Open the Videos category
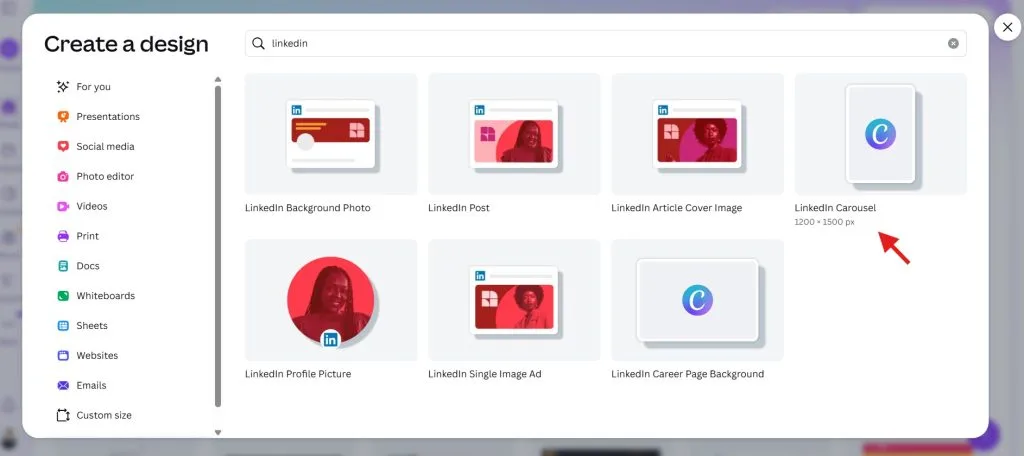The image size is (1024, 456). click(x=92, y=206)
